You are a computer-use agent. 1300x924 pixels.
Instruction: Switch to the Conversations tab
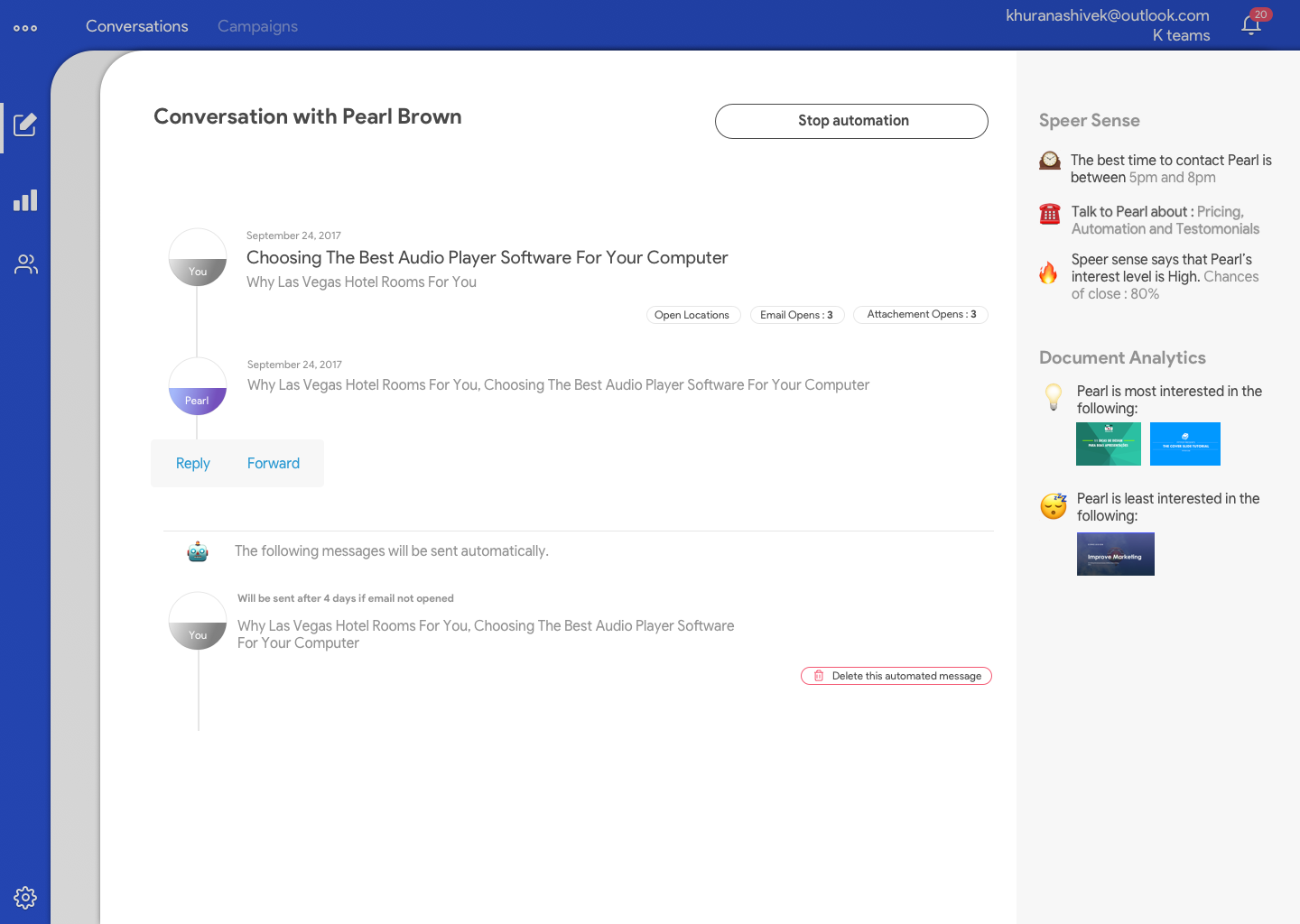[x=137, y=26]
